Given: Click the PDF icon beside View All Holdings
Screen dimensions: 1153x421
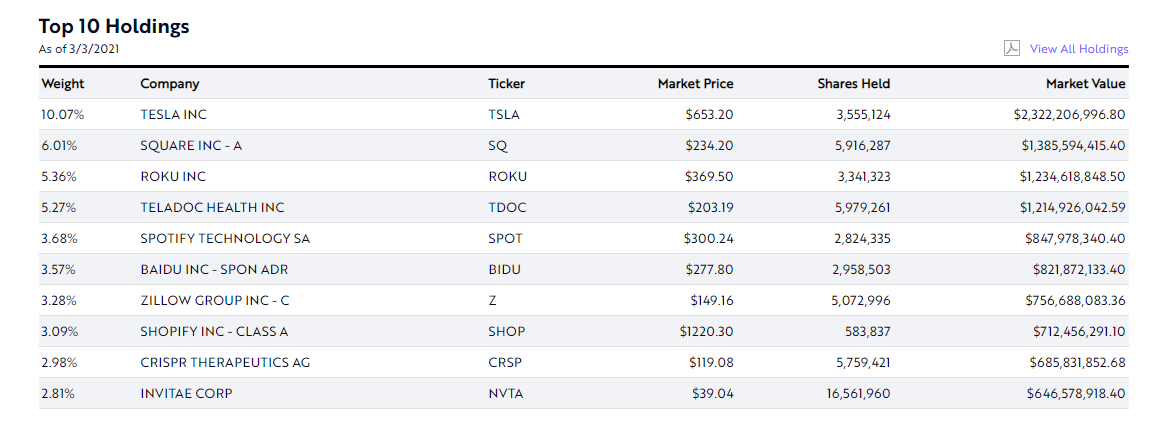Looking at the screenshot, I should click(x=1012, y=48).
